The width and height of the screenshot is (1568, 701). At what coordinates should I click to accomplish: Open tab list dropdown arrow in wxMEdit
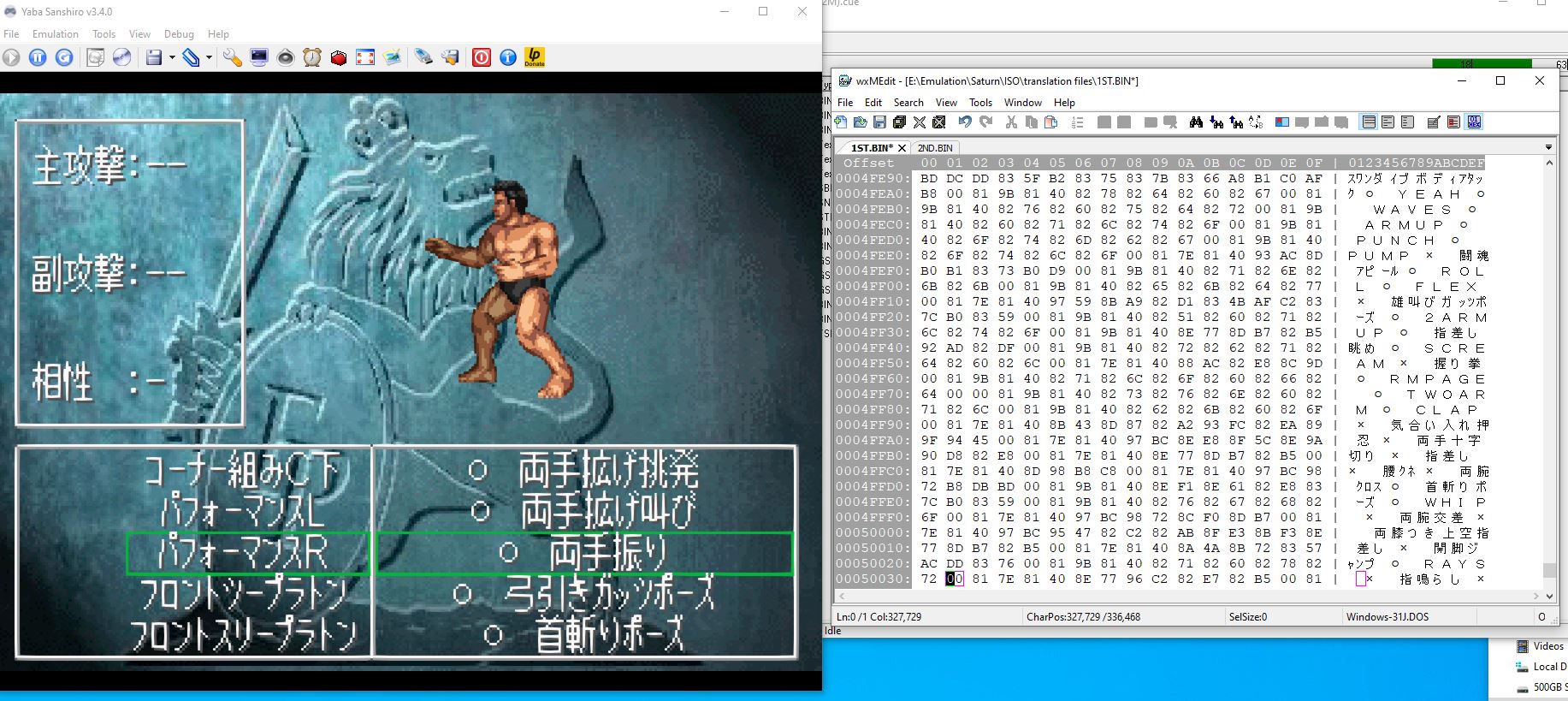(1548, 148)
